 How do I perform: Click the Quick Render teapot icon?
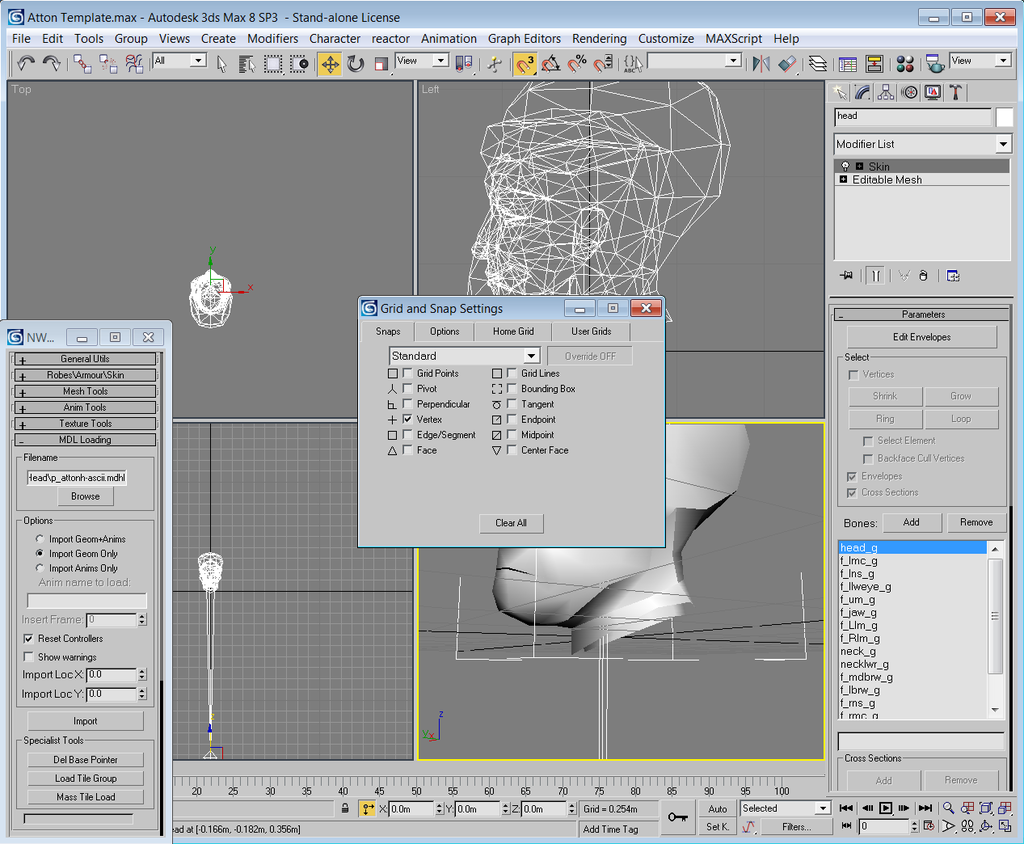(934, 64)
